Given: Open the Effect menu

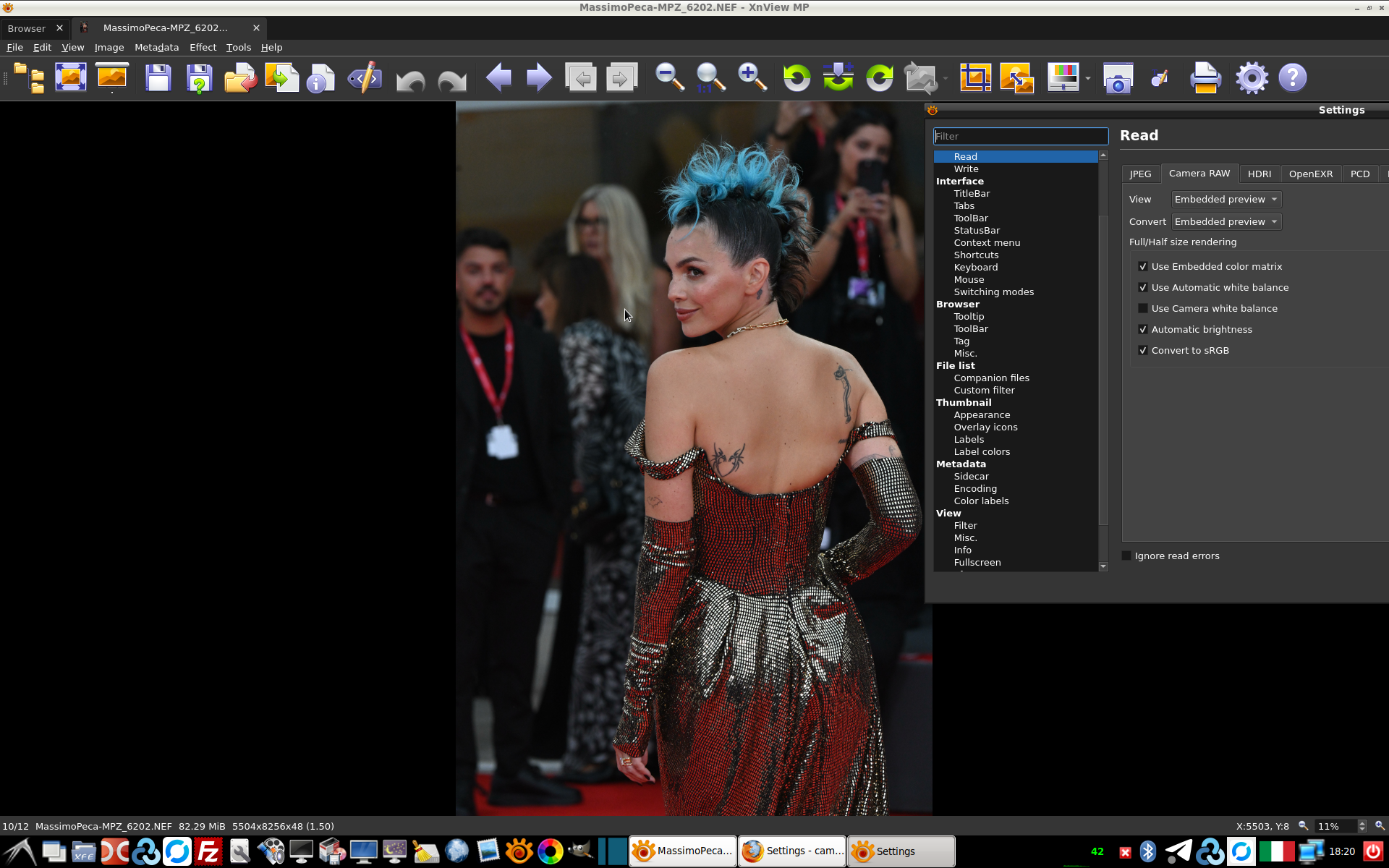Looking at the screenshot, I should click(203, 48).
